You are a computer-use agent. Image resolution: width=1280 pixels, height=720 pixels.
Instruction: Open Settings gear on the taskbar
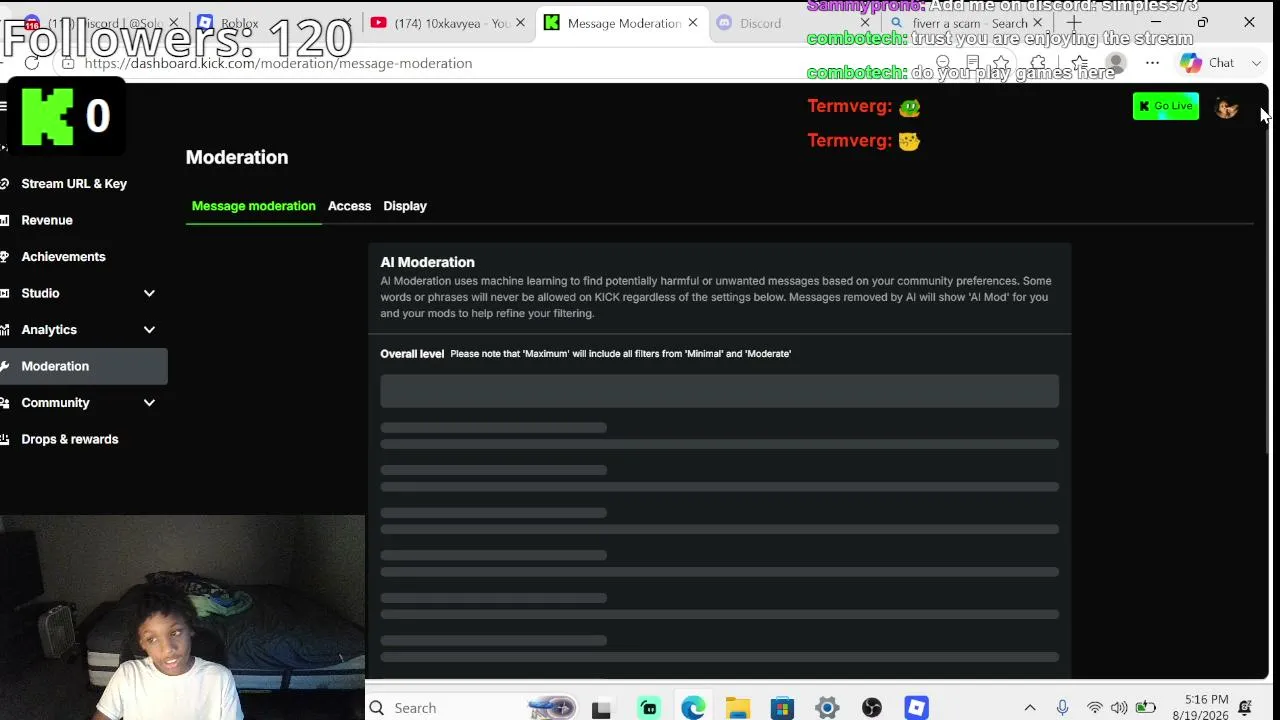[x=827, y=709]
